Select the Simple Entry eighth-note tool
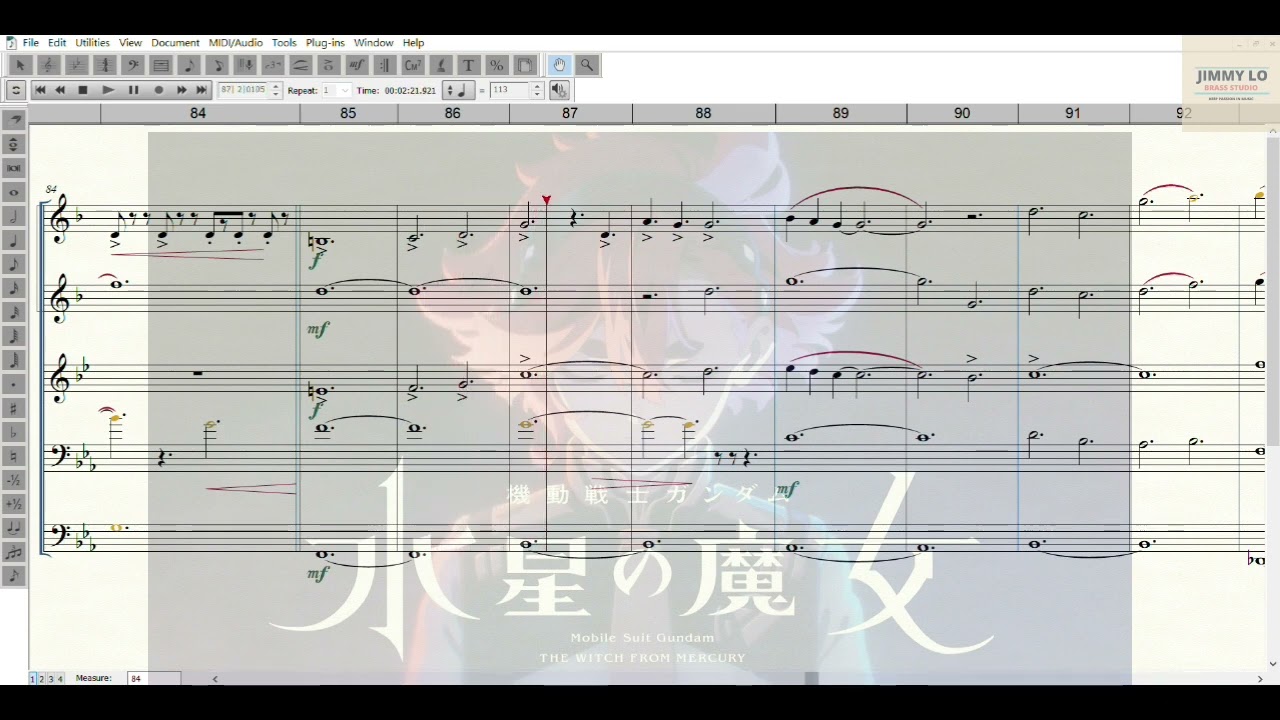The image size is (1280, 720). tap(189, 65)
